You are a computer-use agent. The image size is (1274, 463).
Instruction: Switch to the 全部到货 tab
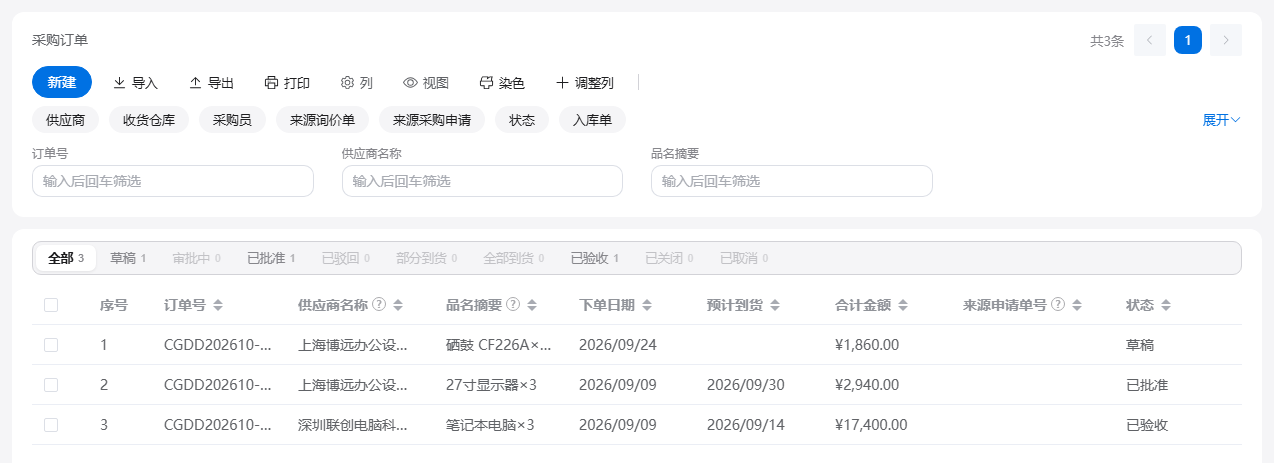click(513, 258)
